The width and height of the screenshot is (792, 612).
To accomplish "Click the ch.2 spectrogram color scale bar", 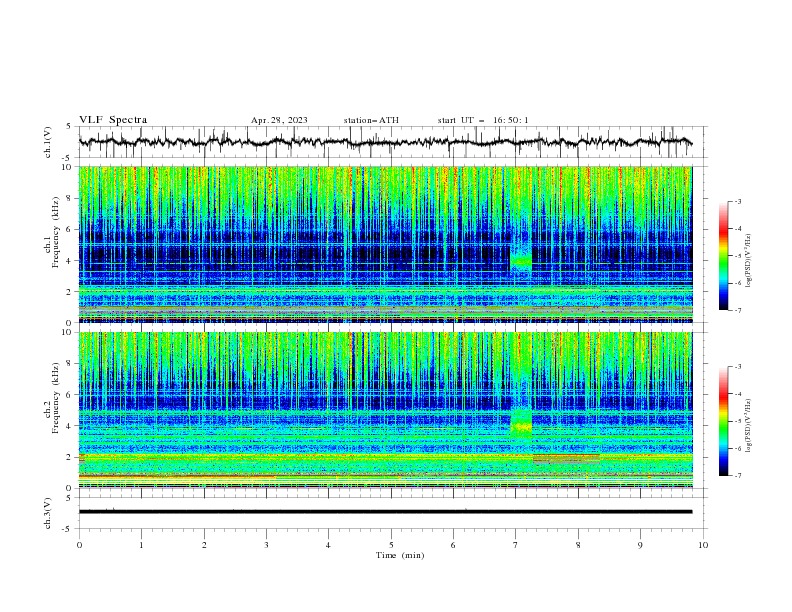I will (723, 421).
